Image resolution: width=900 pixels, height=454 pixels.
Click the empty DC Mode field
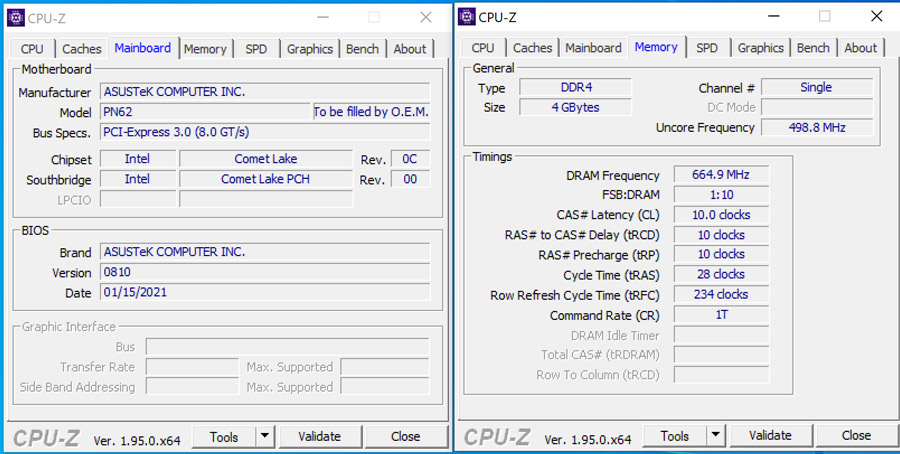(817, 107)
